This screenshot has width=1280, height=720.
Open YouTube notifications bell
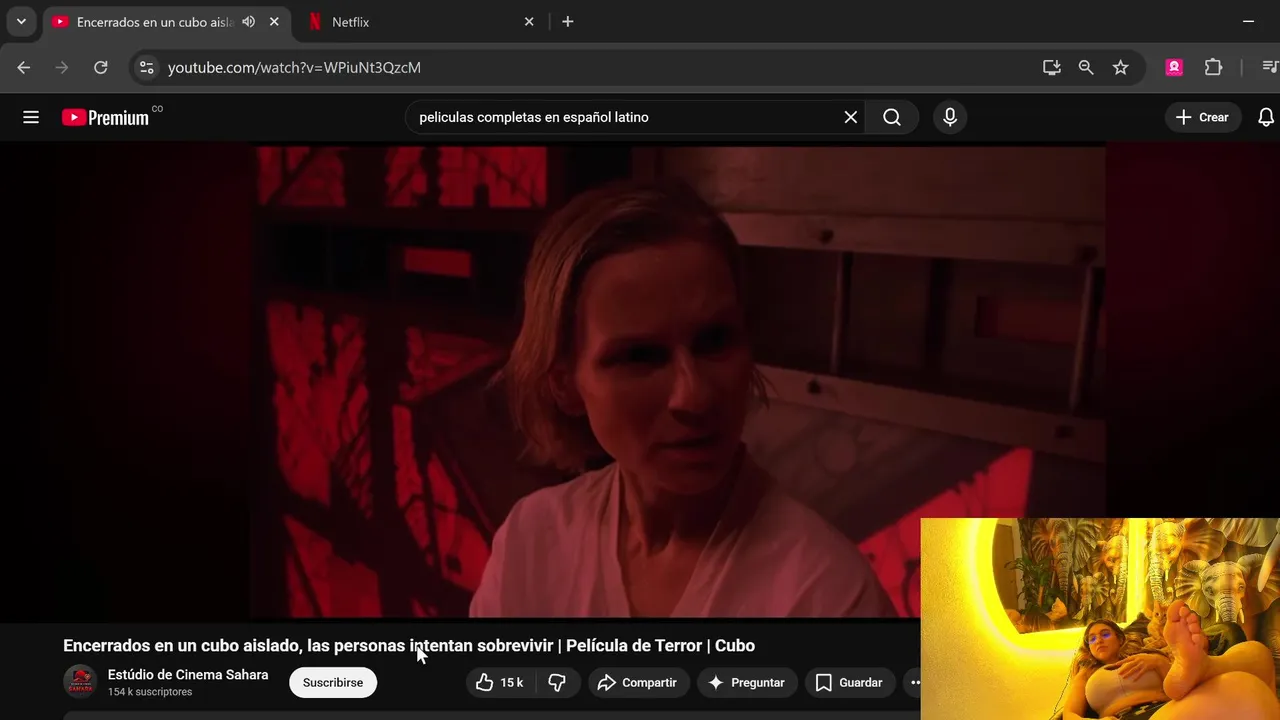1265,118
